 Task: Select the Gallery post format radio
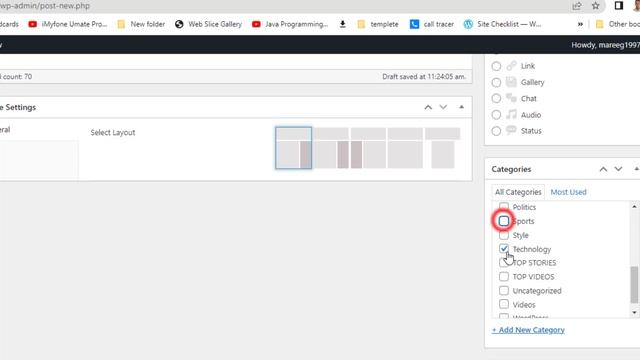click(496, 82)
